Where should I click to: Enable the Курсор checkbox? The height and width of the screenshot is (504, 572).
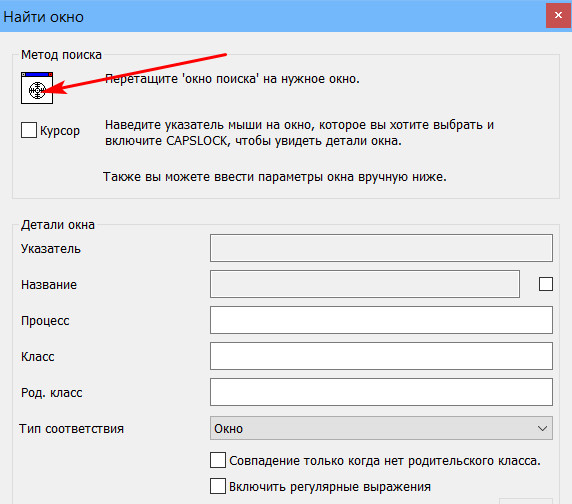(29, 130)
